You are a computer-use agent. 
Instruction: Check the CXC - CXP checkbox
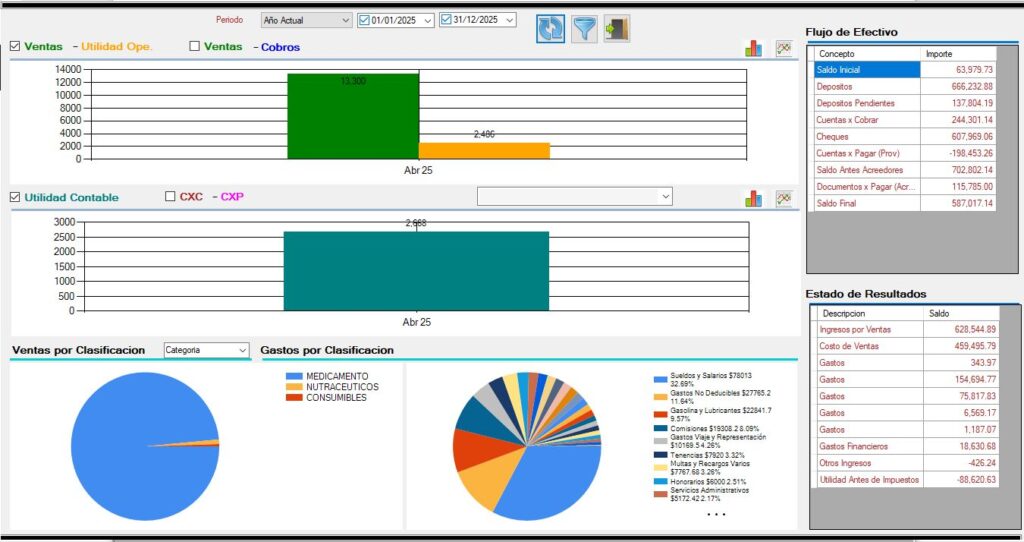(171, 197)
